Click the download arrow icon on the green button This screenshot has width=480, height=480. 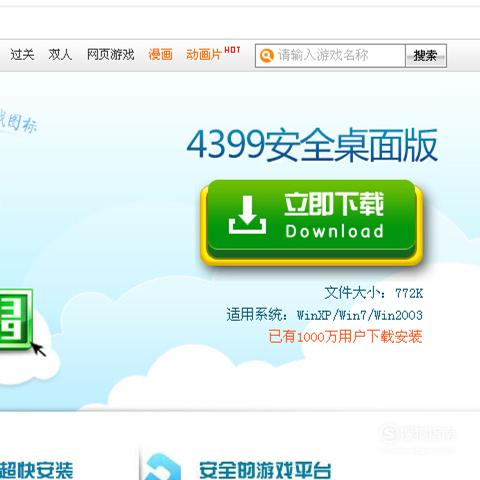point(247,215)
